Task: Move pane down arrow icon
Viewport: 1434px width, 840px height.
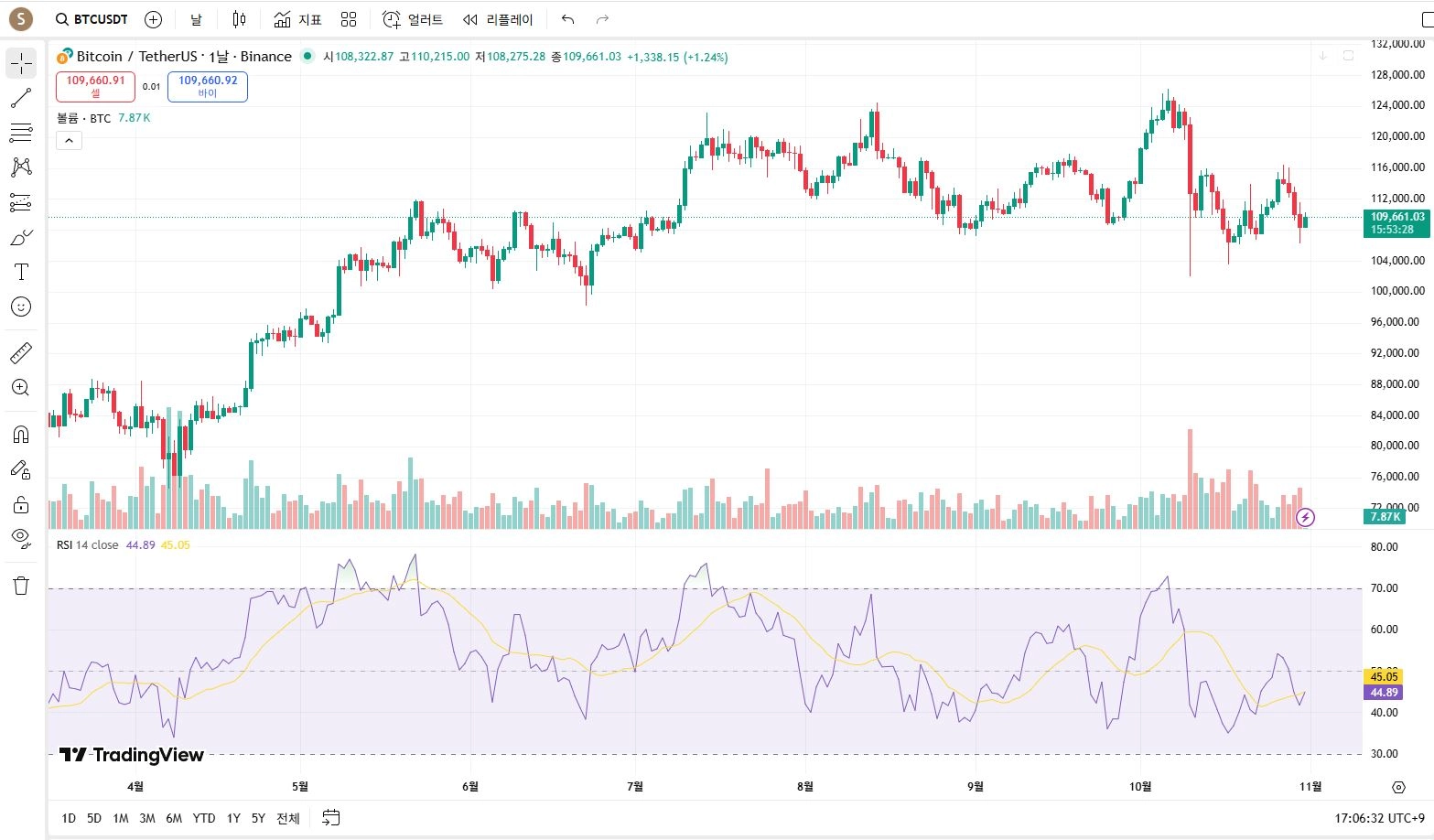Action: click(1322, 56)
